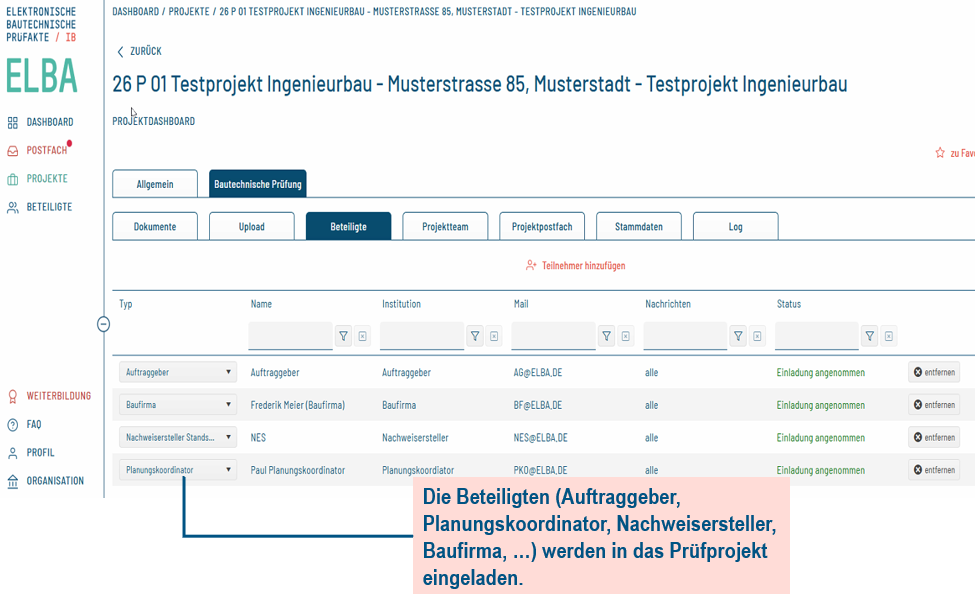Click Teilnehmer hinzufügen link
This screenshot has height=596, width=975.
point(576,266)
